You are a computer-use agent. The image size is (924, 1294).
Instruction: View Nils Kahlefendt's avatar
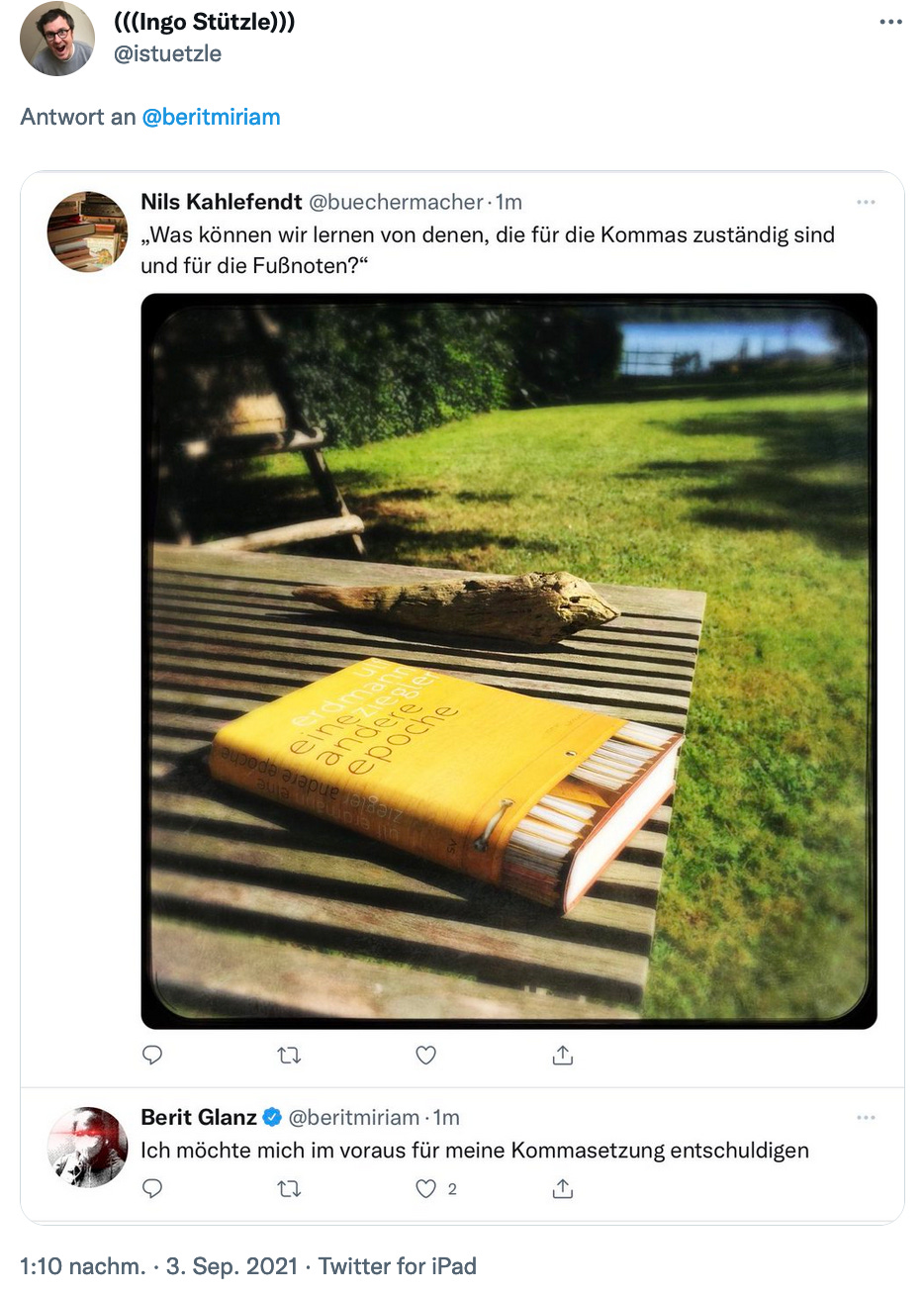87,231
